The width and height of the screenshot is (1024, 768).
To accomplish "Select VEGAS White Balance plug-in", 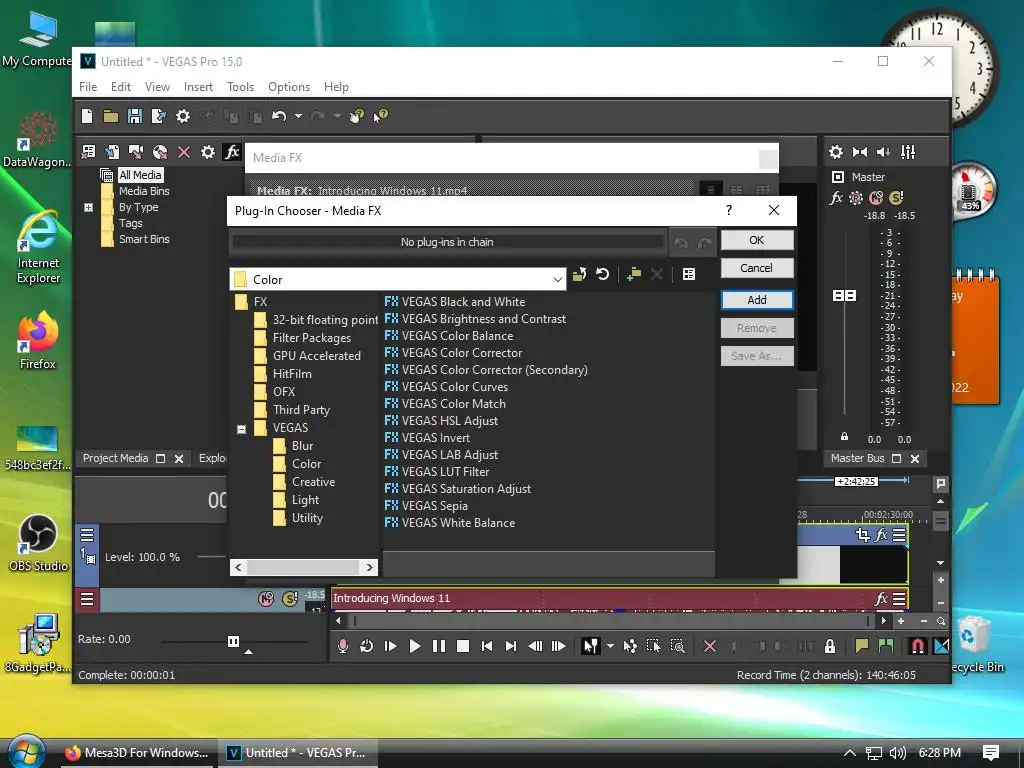I will click(450, 522).
